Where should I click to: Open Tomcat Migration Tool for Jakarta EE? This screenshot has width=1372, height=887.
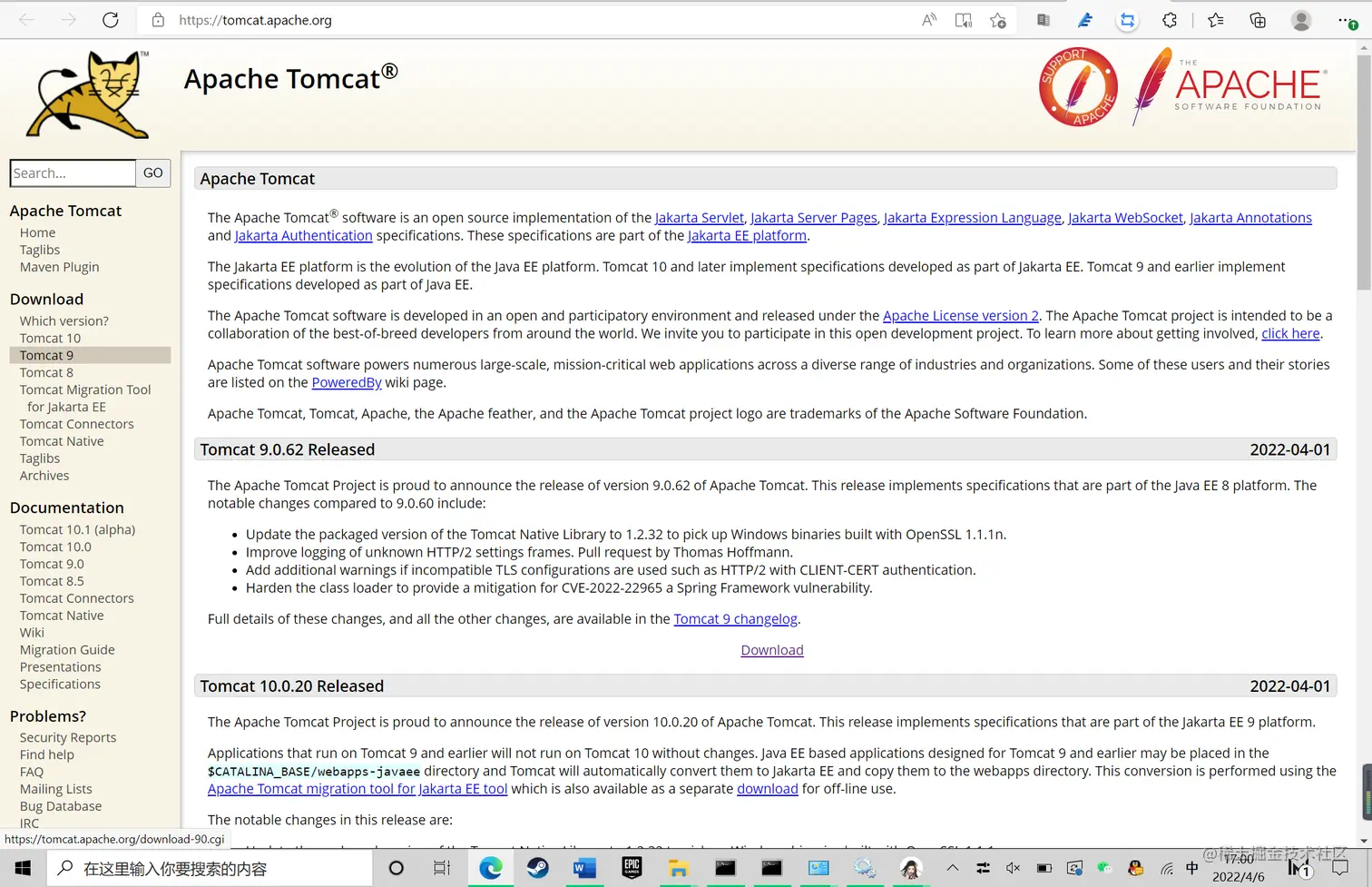pyautogui.click(x=85, y=398)
